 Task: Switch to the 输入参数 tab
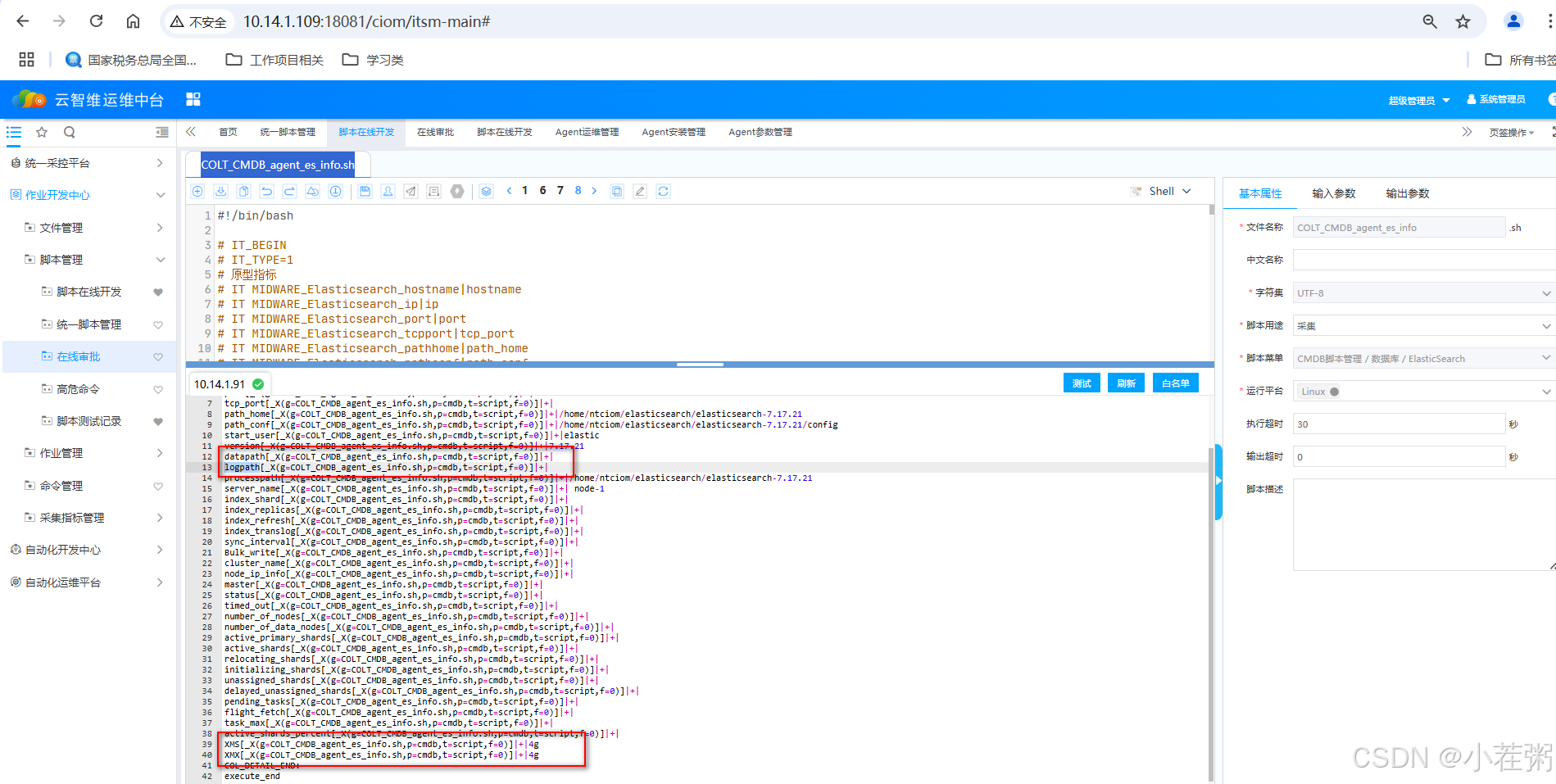coord(1335,193)
